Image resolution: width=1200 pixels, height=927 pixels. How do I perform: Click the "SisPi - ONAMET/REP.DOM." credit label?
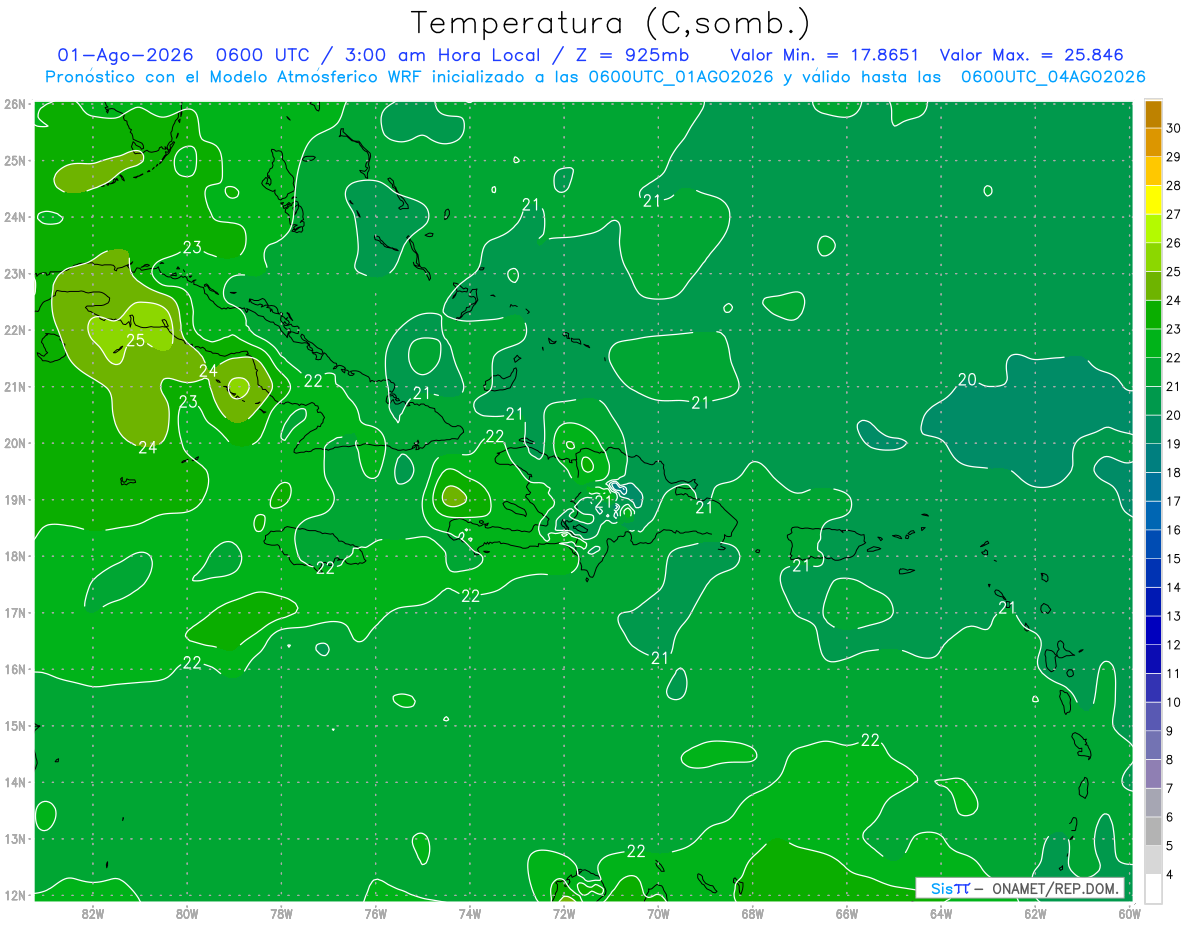(1018, 888)
